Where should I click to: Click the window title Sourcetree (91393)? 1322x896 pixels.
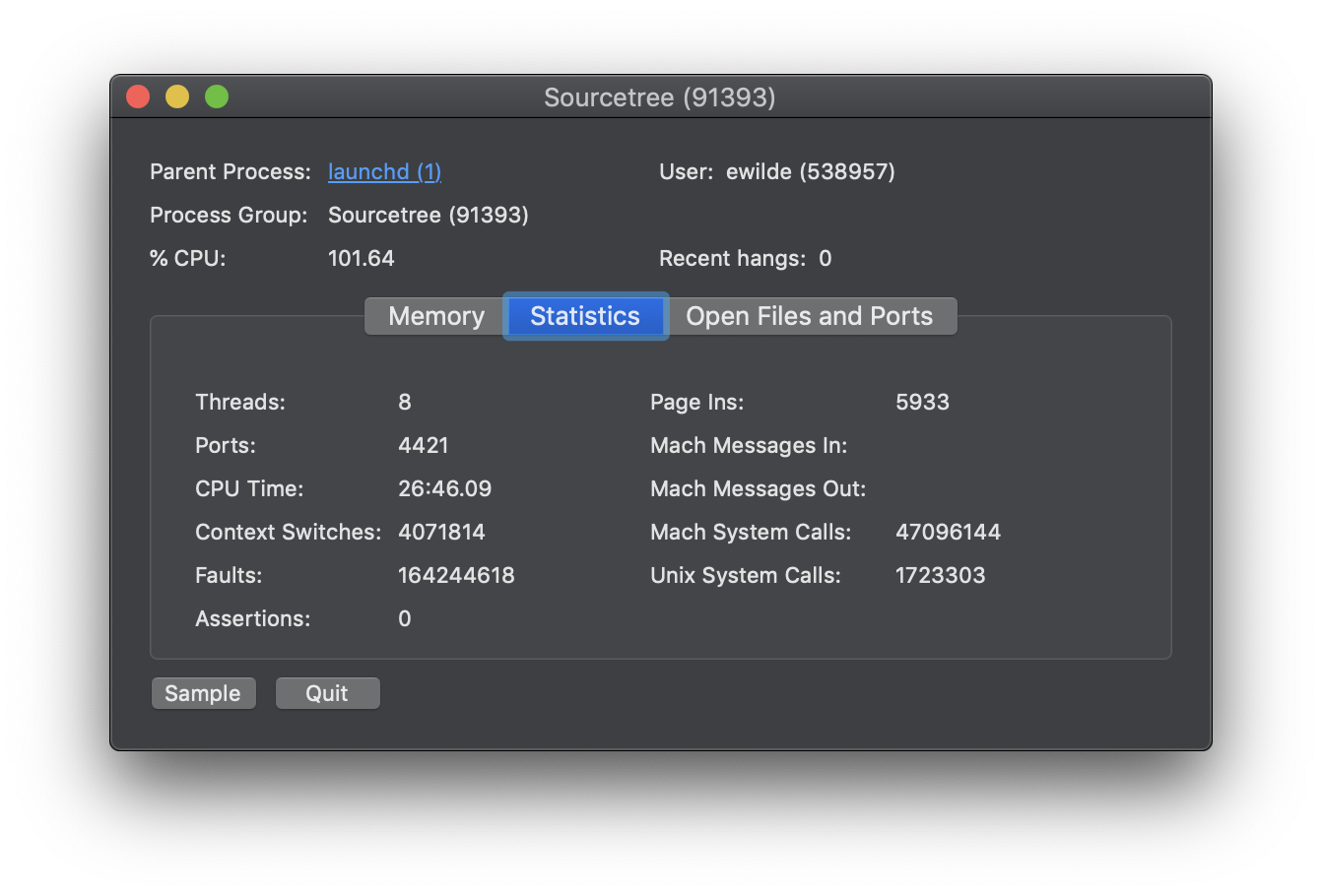[660, 97]
